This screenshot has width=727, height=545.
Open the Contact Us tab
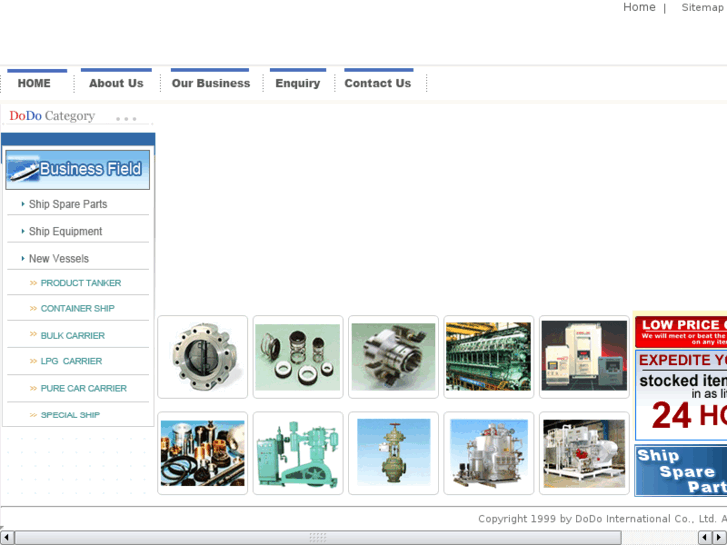377,83
